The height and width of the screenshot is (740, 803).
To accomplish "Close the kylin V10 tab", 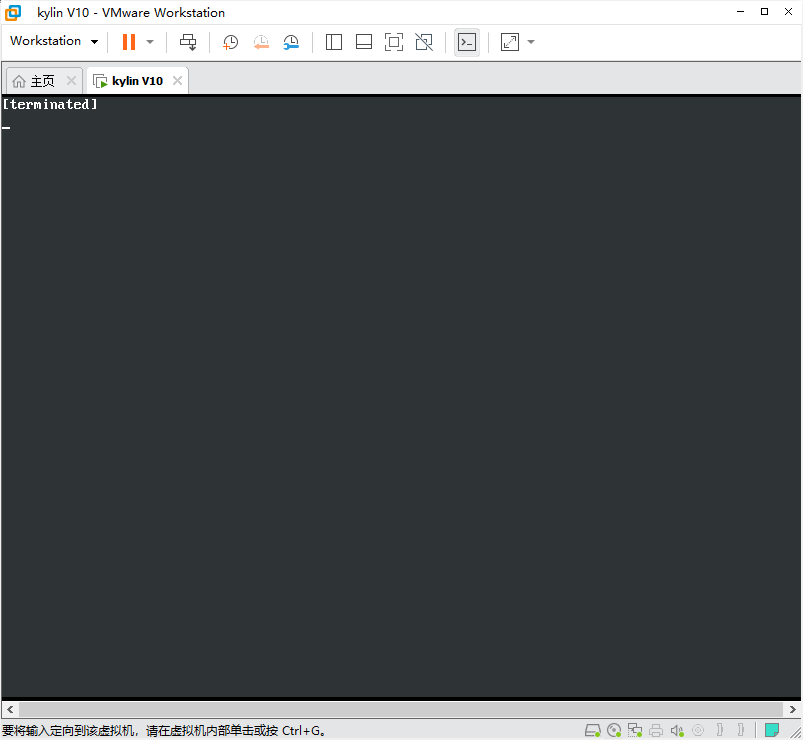I will pos(177,80).
